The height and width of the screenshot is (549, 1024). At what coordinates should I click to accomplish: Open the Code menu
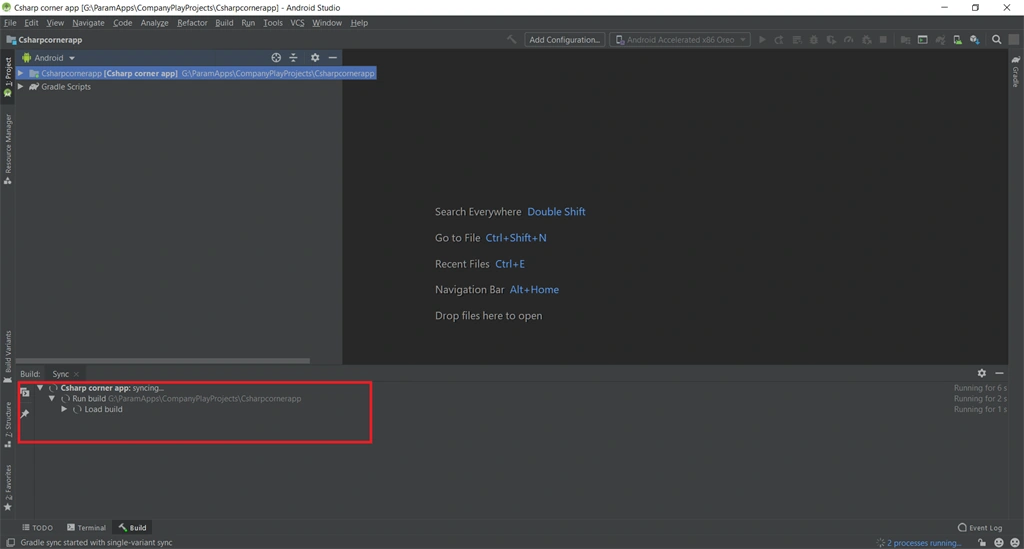click(122, 23)
